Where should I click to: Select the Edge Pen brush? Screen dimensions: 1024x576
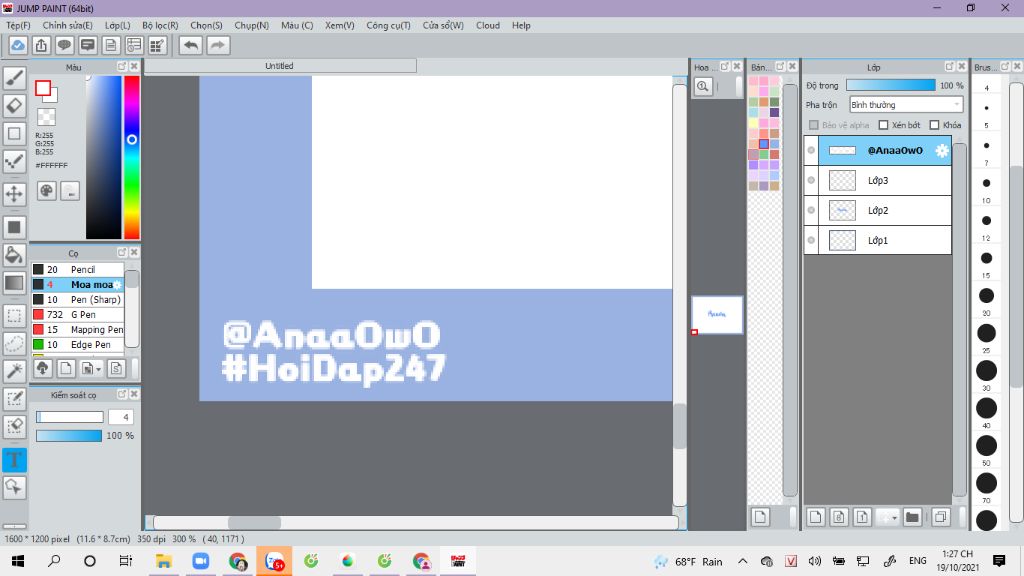tap(78, 345)
